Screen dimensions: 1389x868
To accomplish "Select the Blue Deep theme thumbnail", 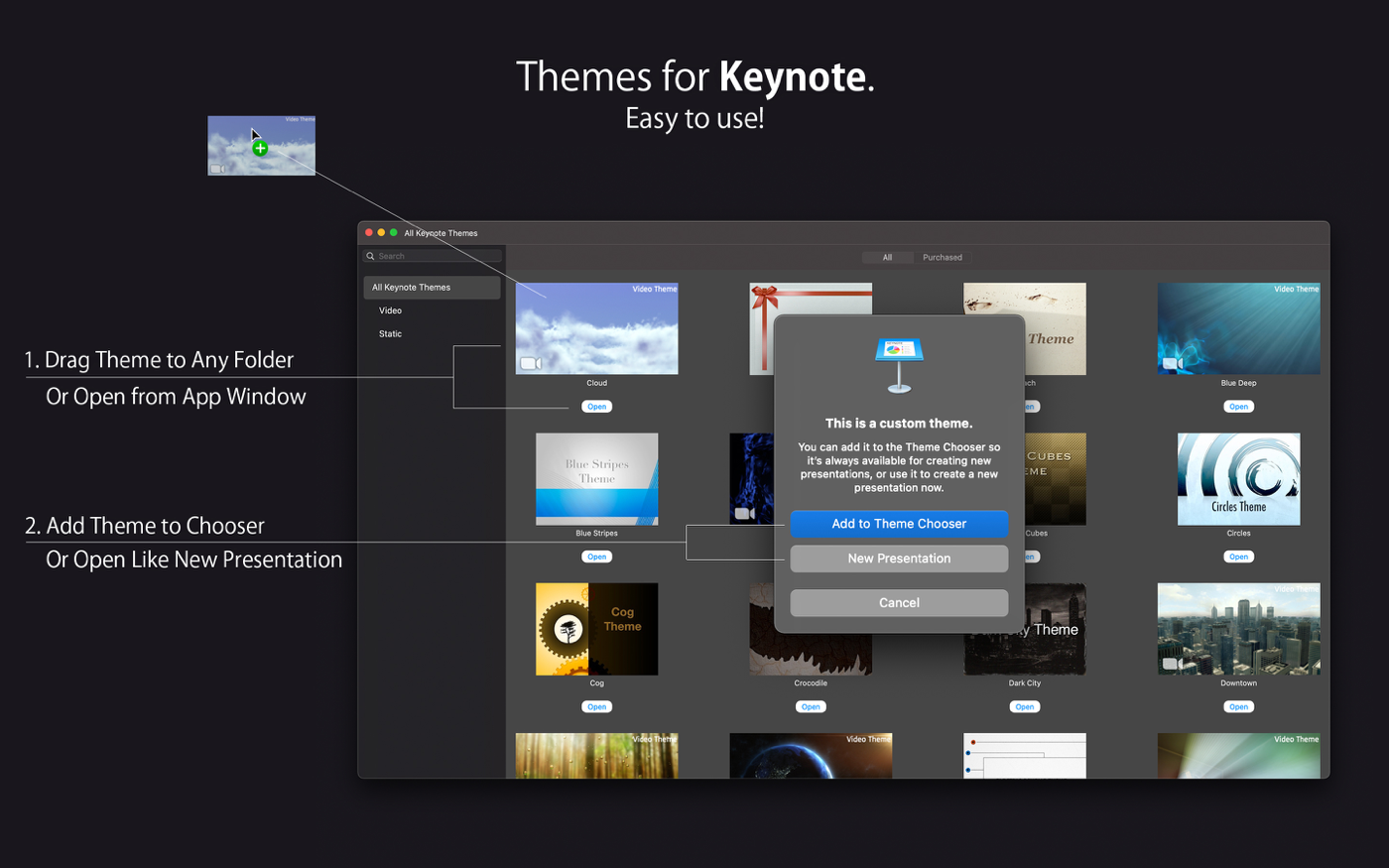I will point(1238,328).
